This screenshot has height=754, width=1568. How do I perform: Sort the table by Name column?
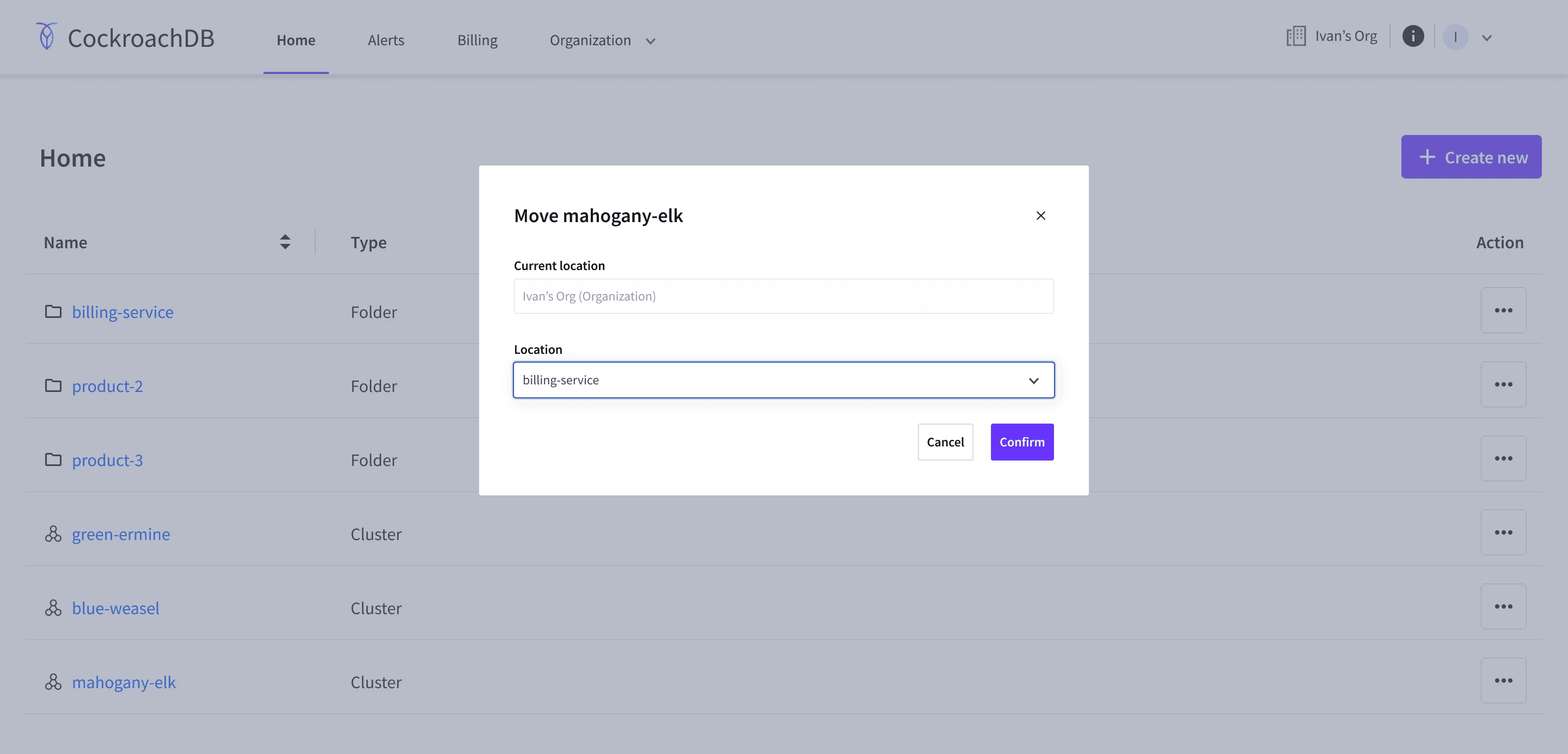(285, 242)
